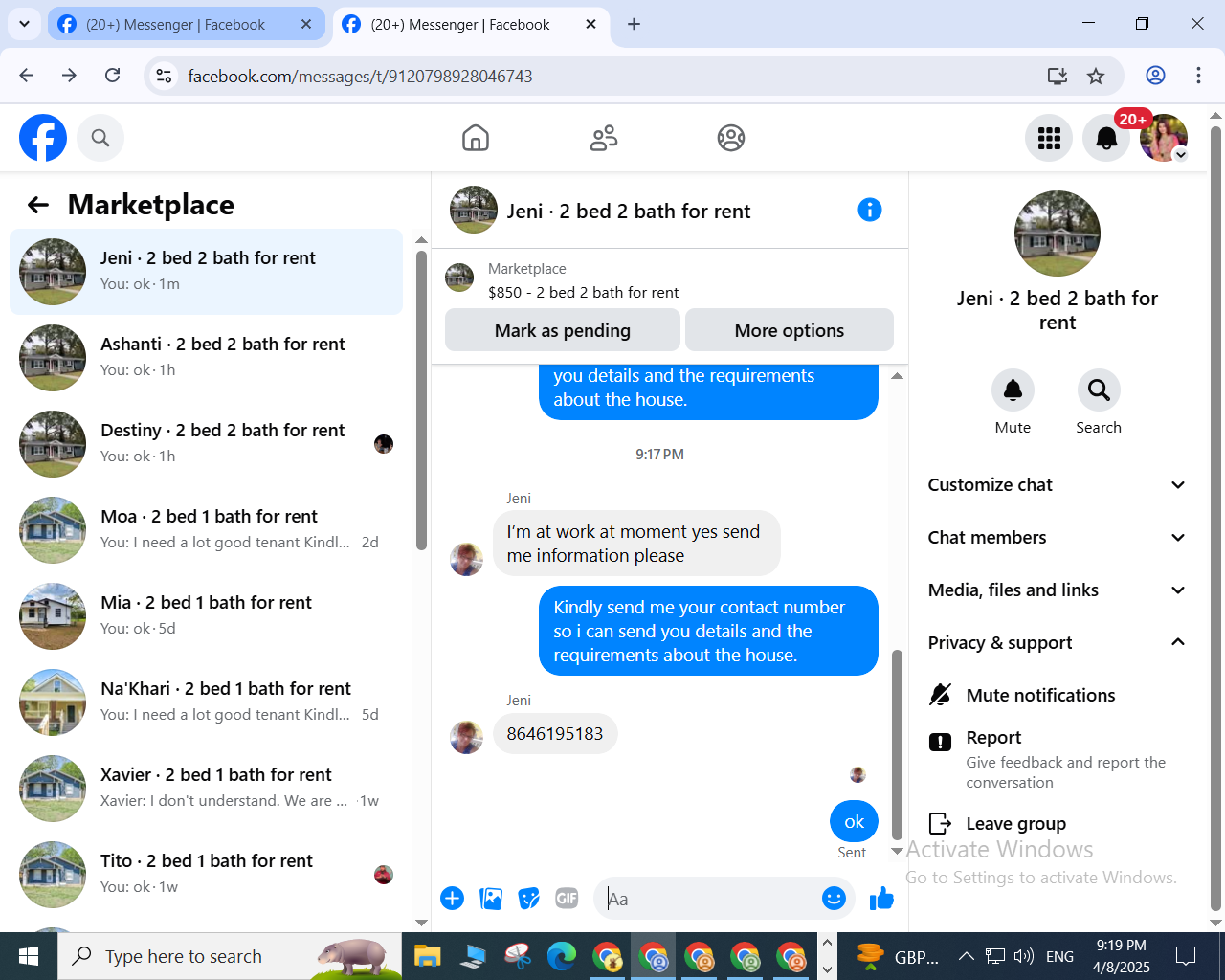Go back using Marketplace back arrow

(38, 205)
